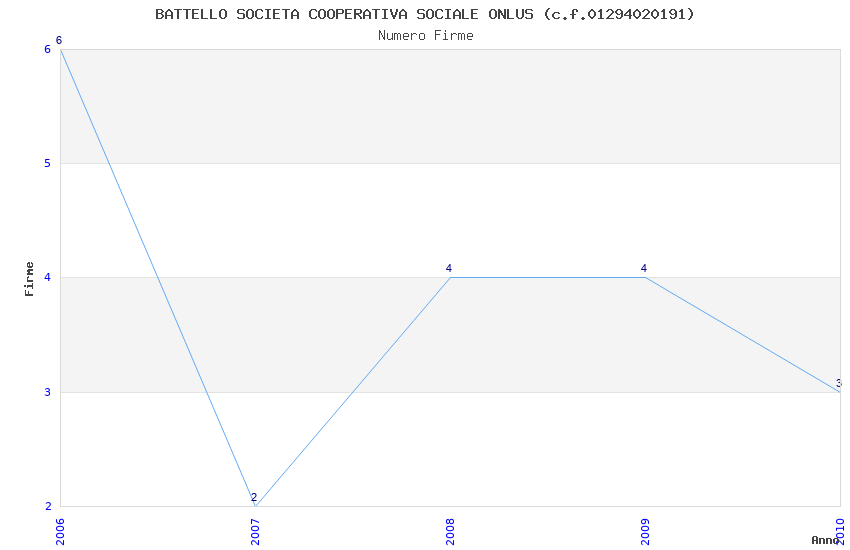Click the Anno x-axis title

(825, 540)
